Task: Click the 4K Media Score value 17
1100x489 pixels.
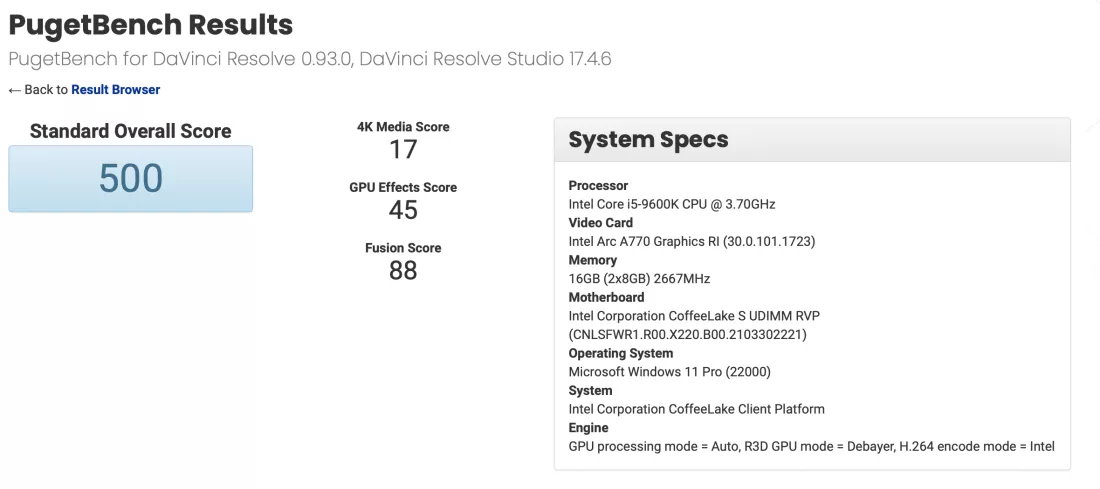Action: pos(403,150)
